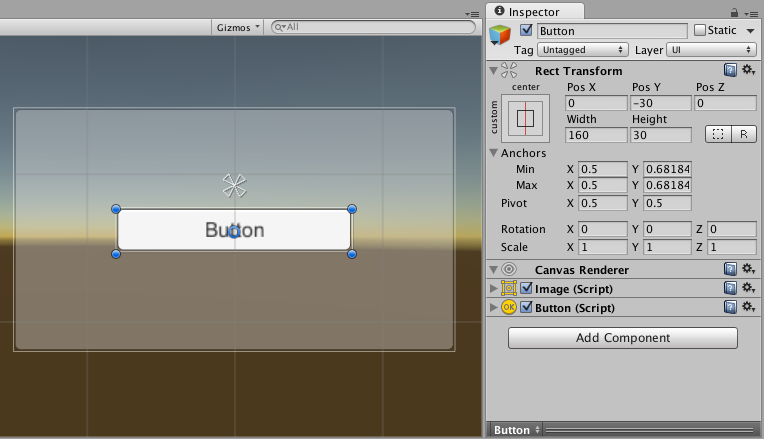Click the Button script OK icon
The height and width of the screenshot is (439, 764).
[x=509, y=307]
